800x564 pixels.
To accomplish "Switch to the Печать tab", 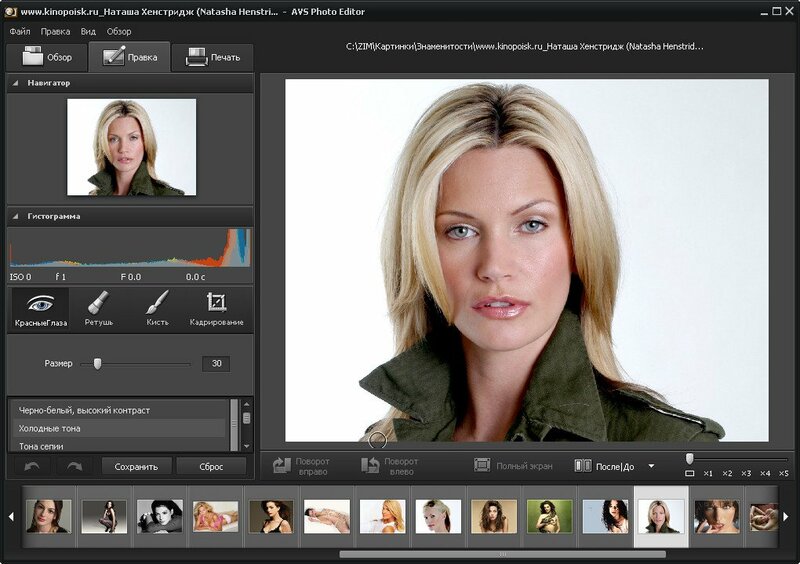I will pyautogui.click(x=212, y=57).
